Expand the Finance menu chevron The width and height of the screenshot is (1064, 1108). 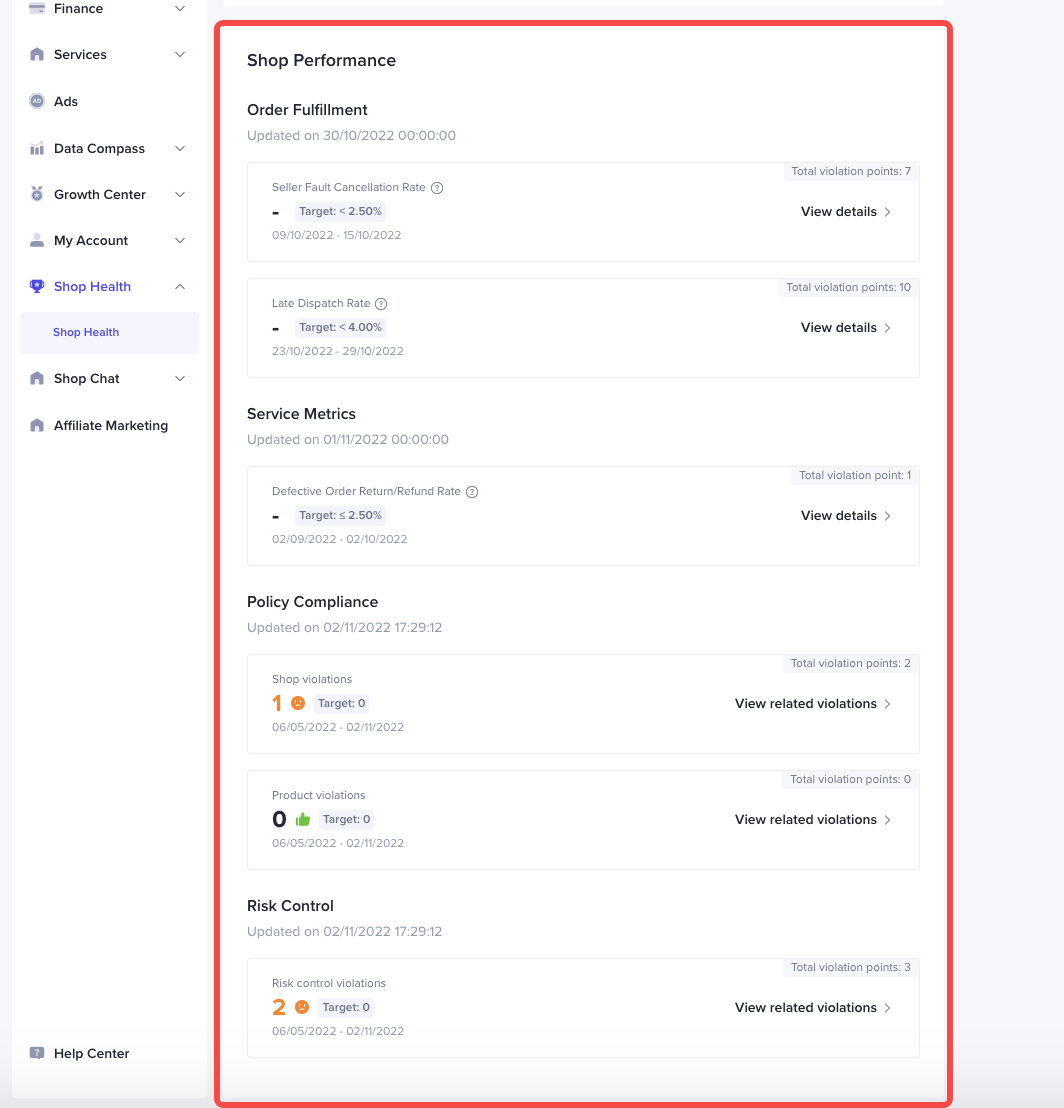coord(180,9)
